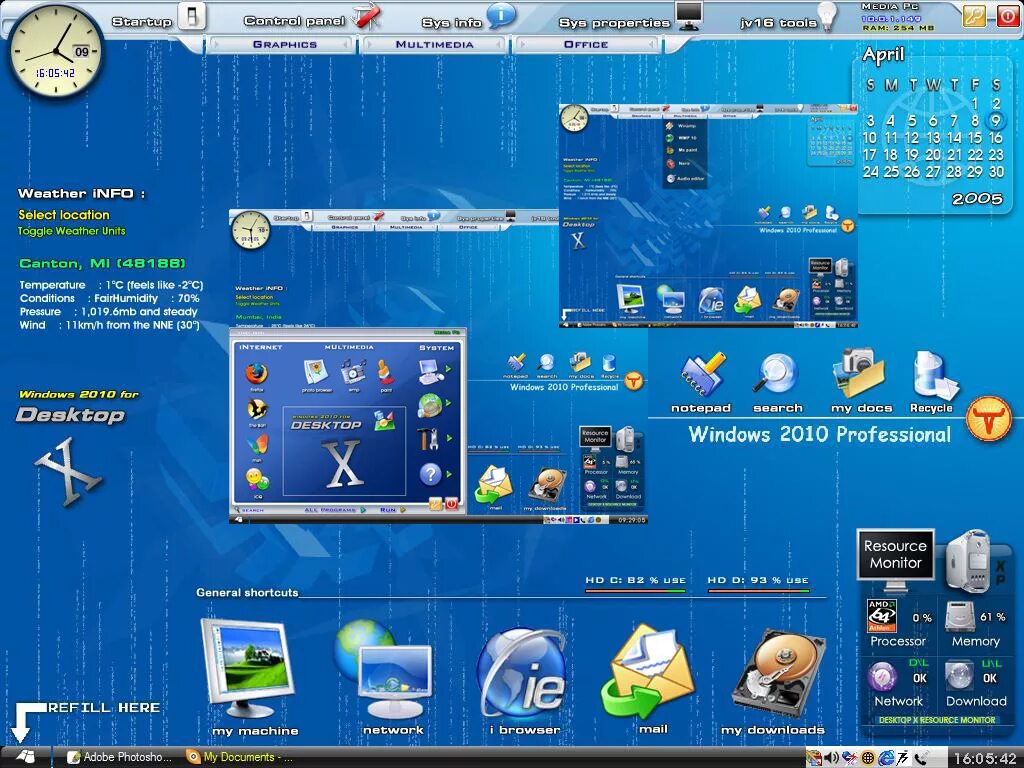Open Control panel via Swiss knife icon
Viewport: 1024px width, 768px height.
[x=367, y=16]
